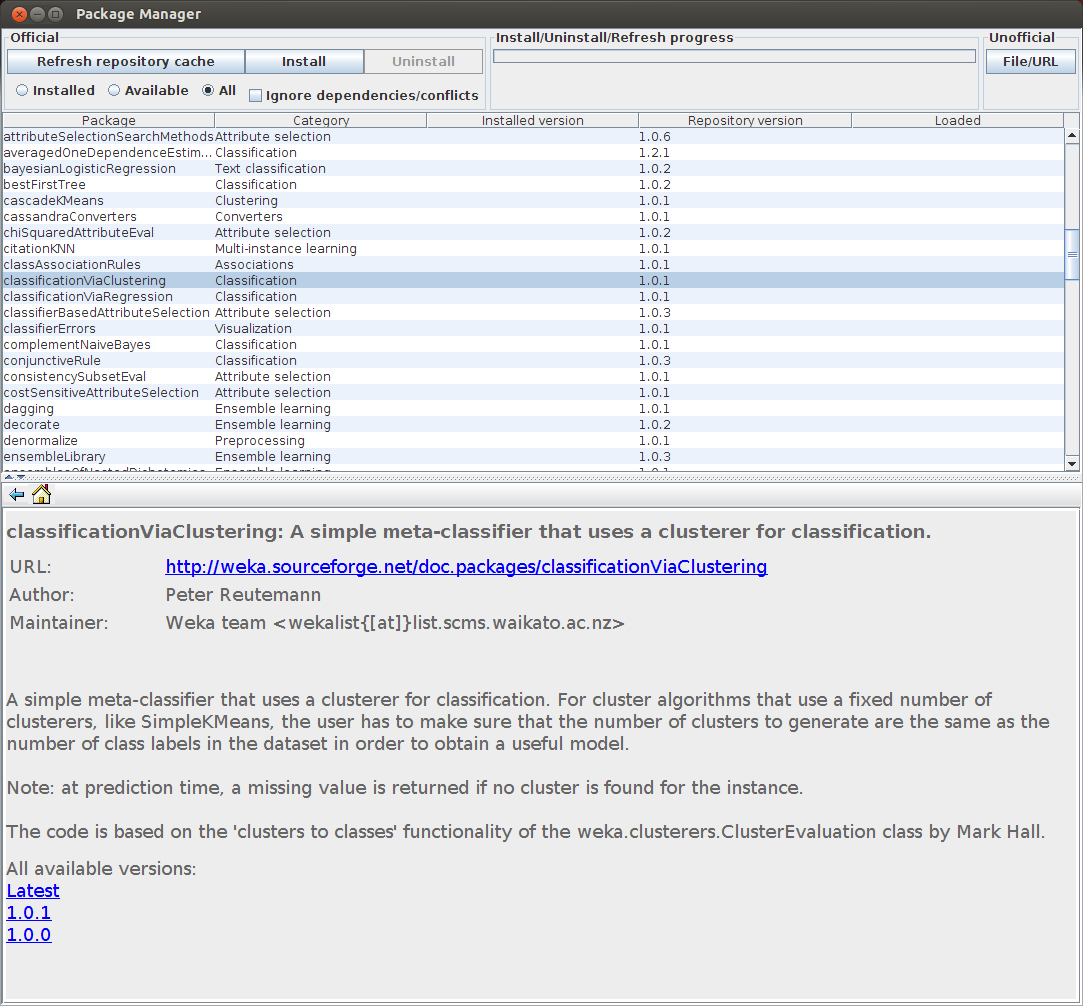Select ensembleLibrary package row

click(533, 456)
